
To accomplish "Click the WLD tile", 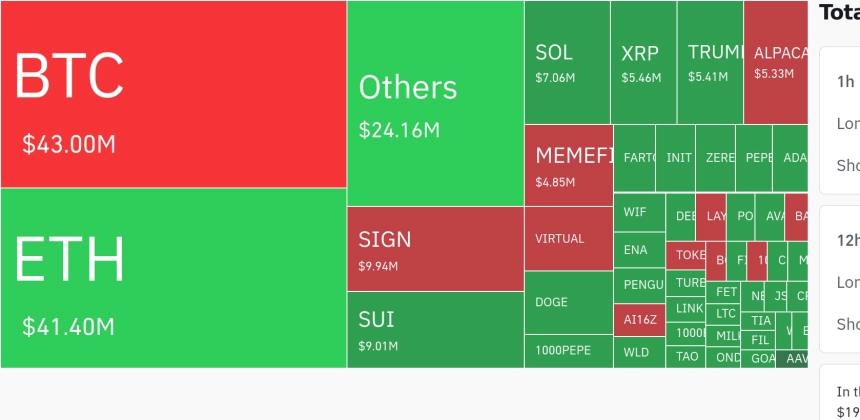I will (640, 352).
